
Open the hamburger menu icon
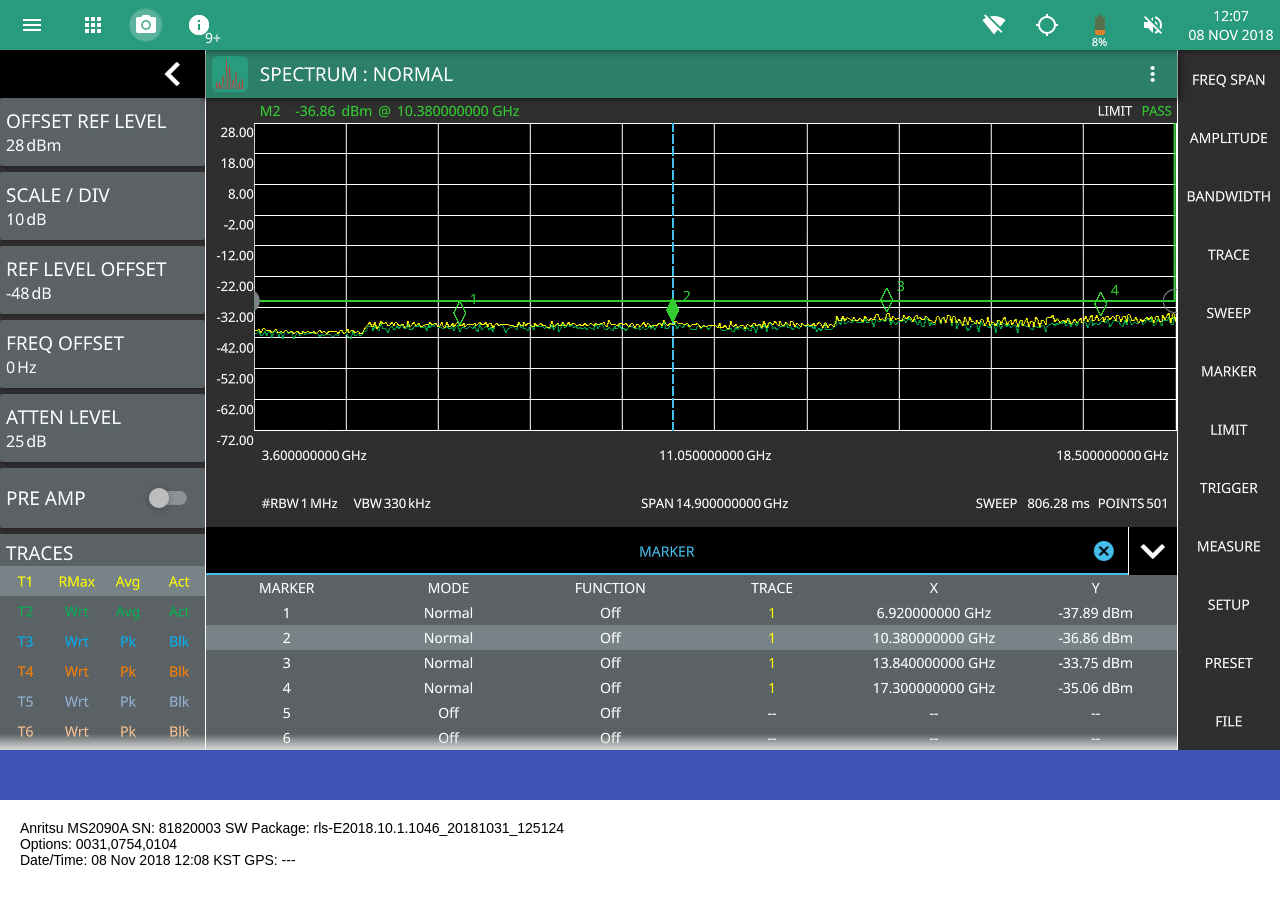(32, 25)
